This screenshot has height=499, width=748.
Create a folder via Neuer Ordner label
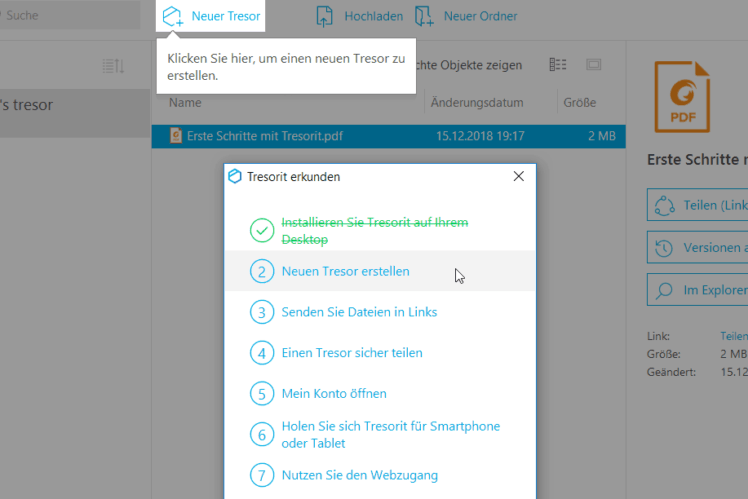point(480,16)
